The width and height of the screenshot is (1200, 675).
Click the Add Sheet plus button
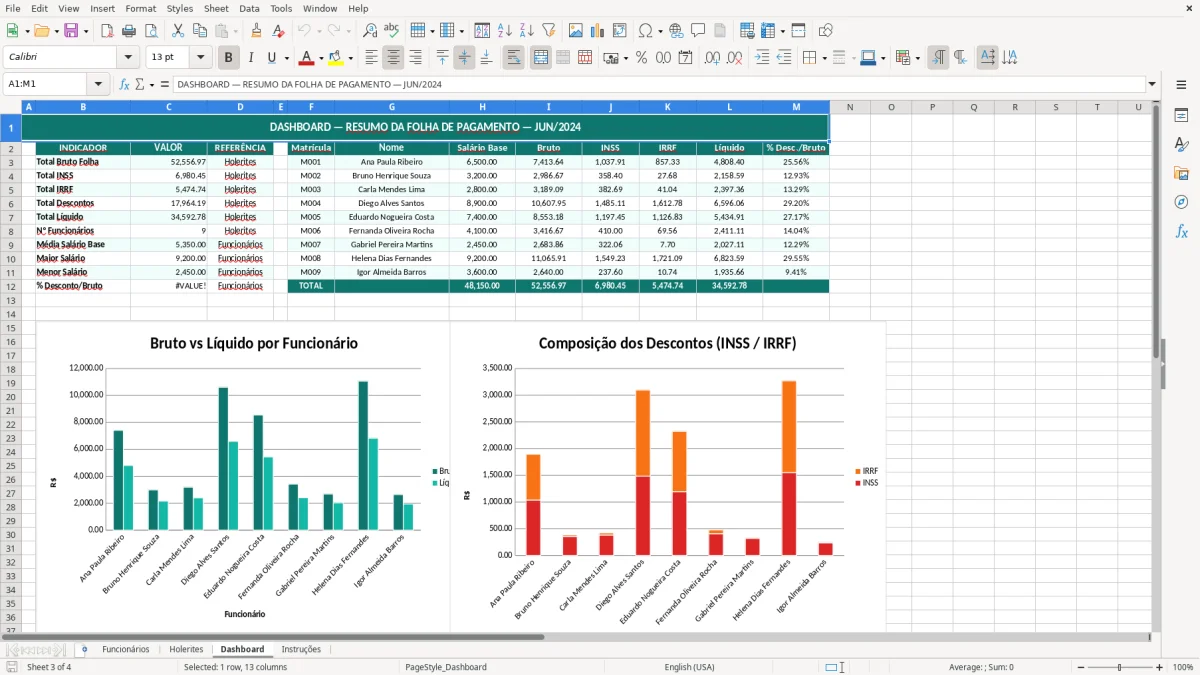[84, 649]
